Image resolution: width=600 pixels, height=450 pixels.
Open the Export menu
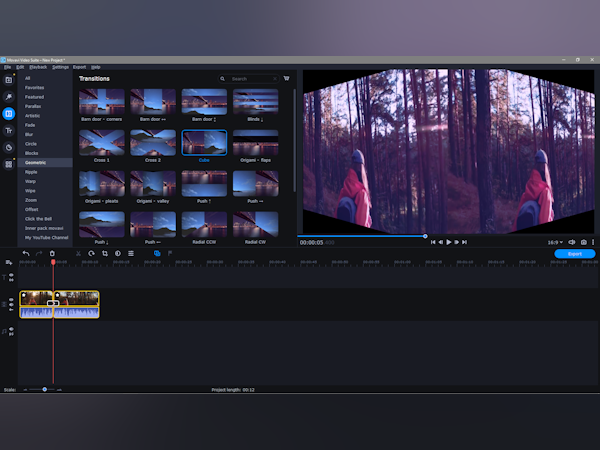coord(80,67)
